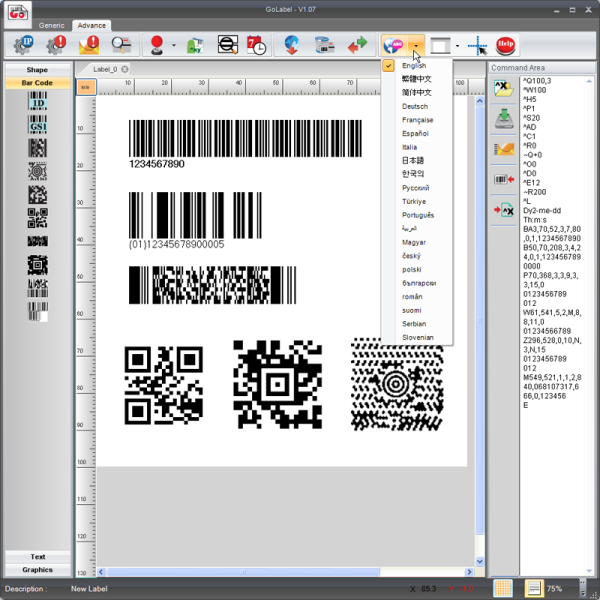Click the download-to-printer icon in Command Area
Screen dimensions: 600x600
[503, 120]
